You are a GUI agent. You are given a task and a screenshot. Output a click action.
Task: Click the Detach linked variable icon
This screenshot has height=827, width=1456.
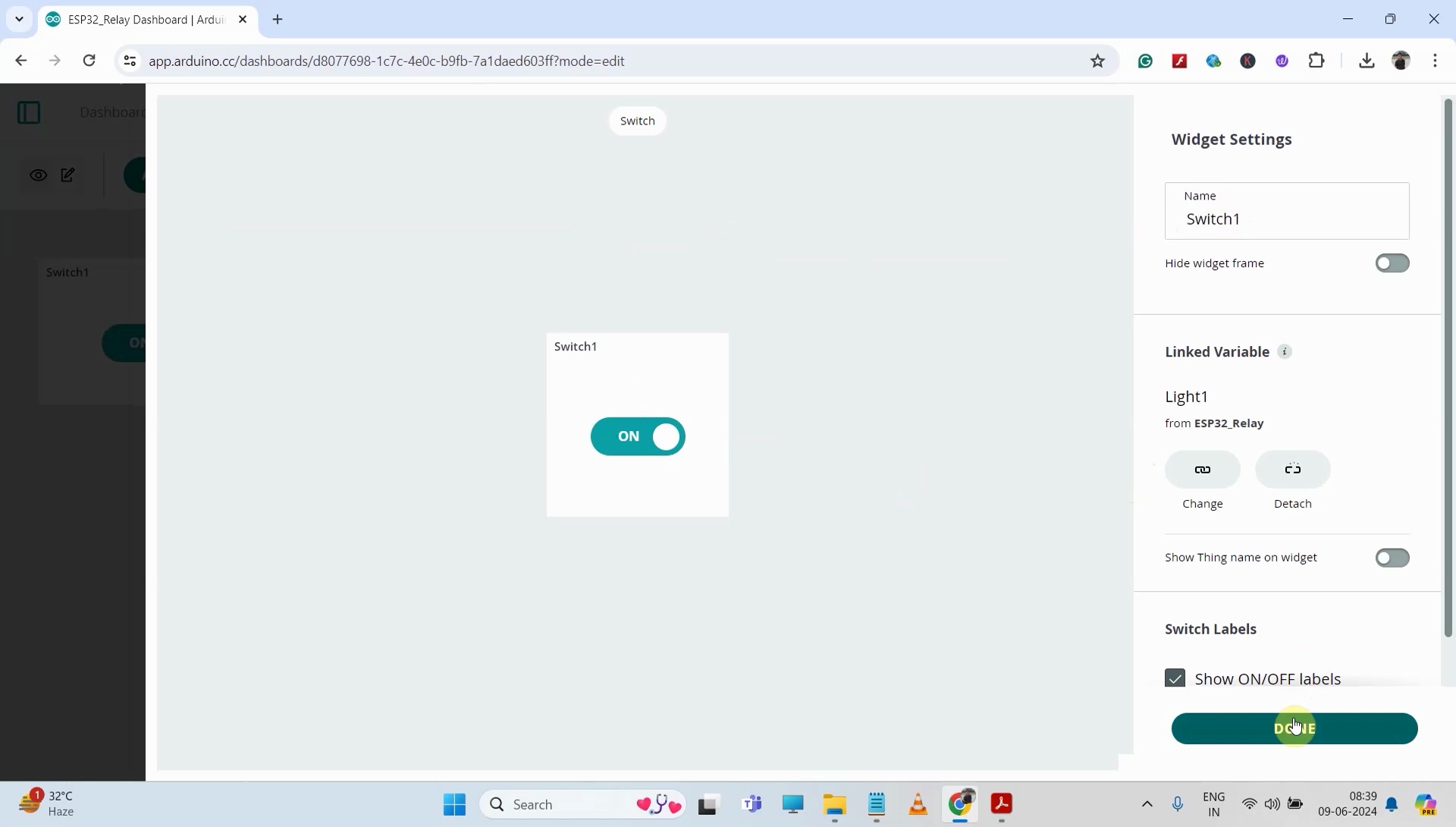click(1292, 468)
